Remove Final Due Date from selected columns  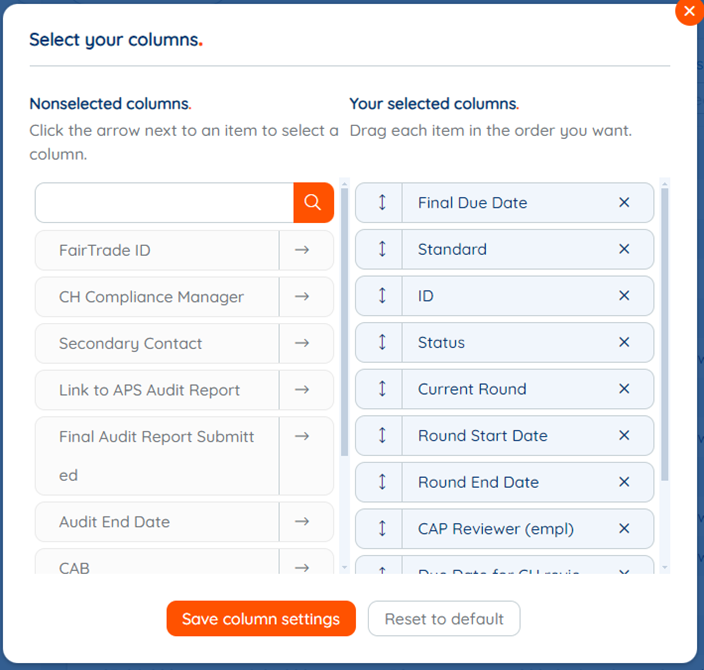(x=624, y=203)
